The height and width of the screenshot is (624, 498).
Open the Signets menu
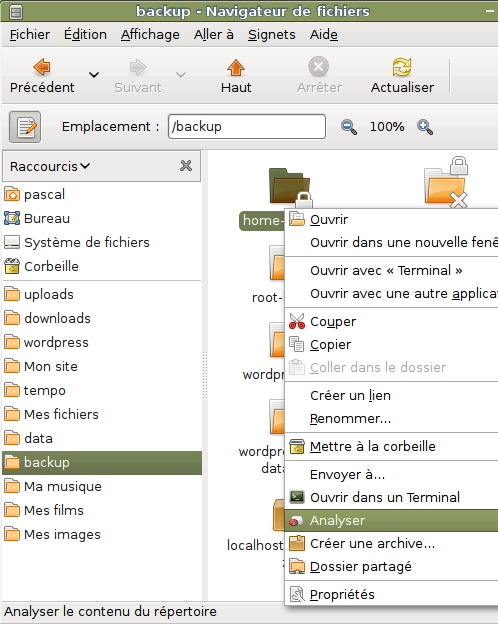coord(271,35)
